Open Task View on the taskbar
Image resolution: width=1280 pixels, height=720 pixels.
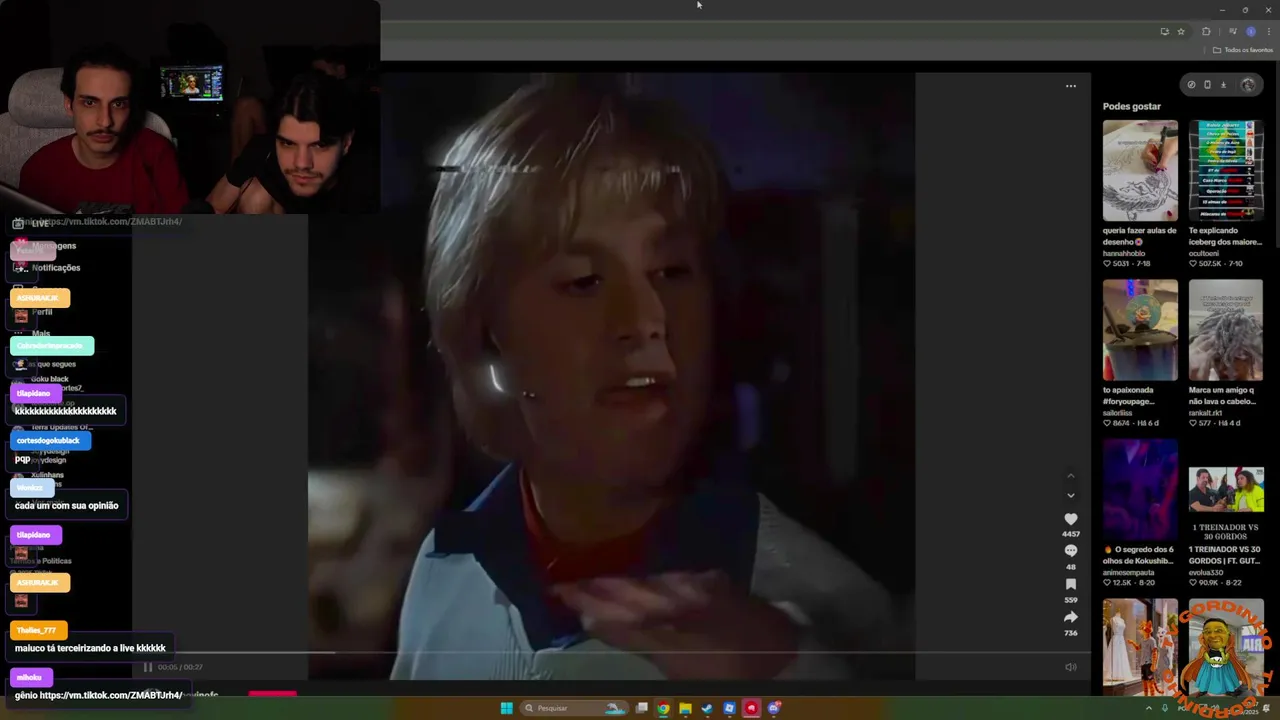pyautogui.click(x=641, y=708)
